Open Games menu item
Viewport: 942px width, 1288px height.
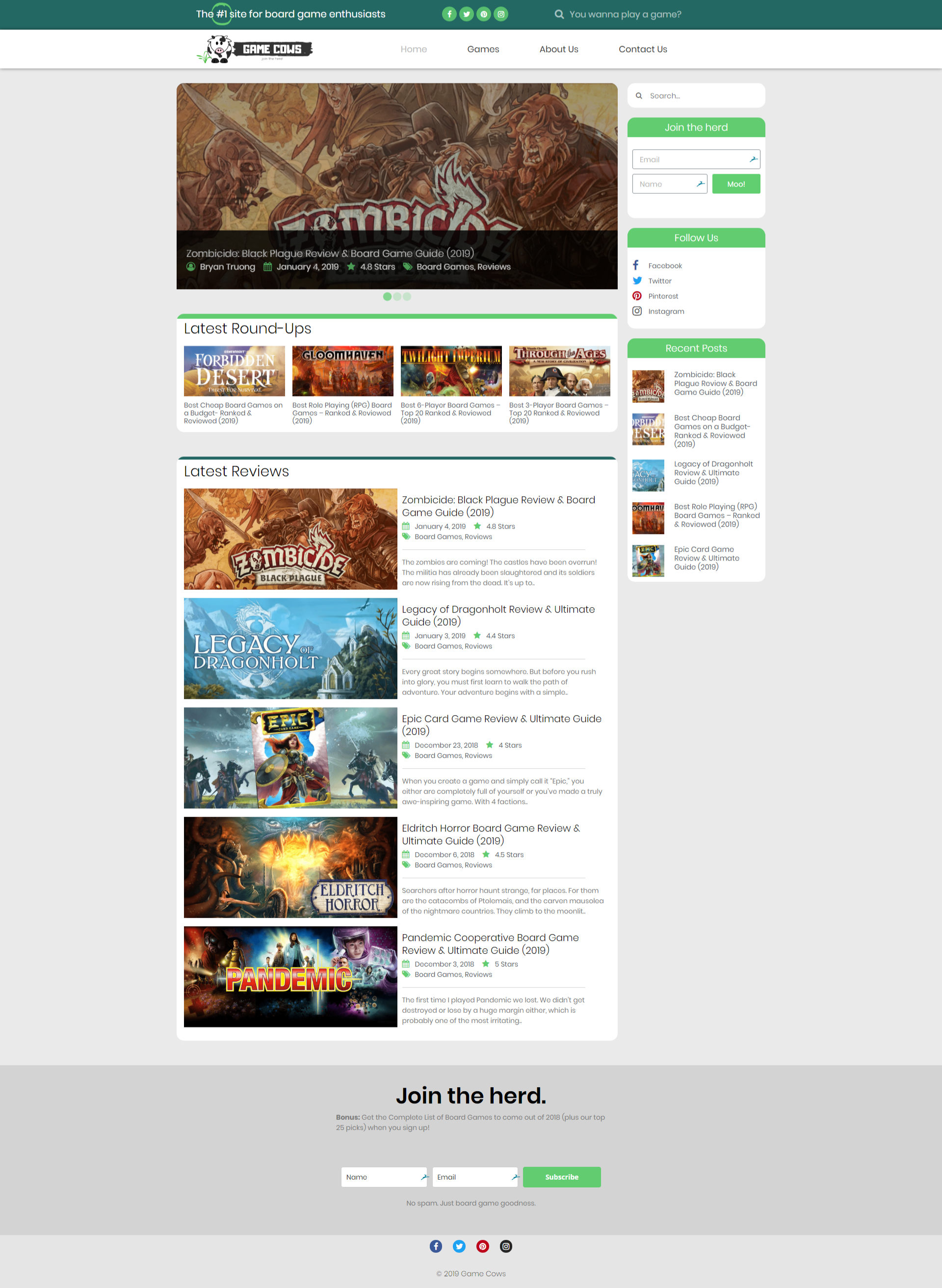(483, 49)
